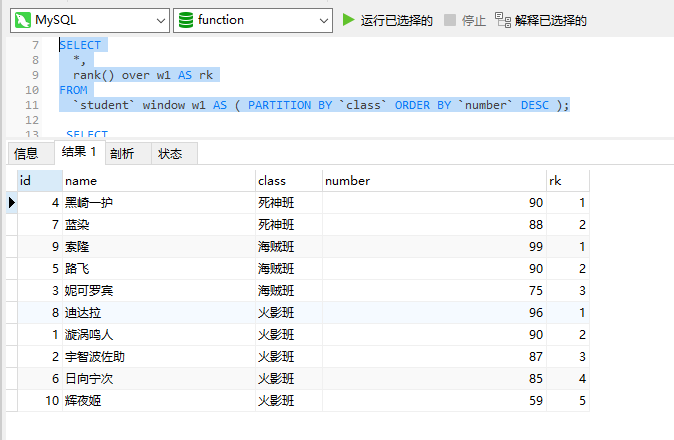Click number 88 in 蓝染 row
The image size is (674, 440).
click(434, 224)
